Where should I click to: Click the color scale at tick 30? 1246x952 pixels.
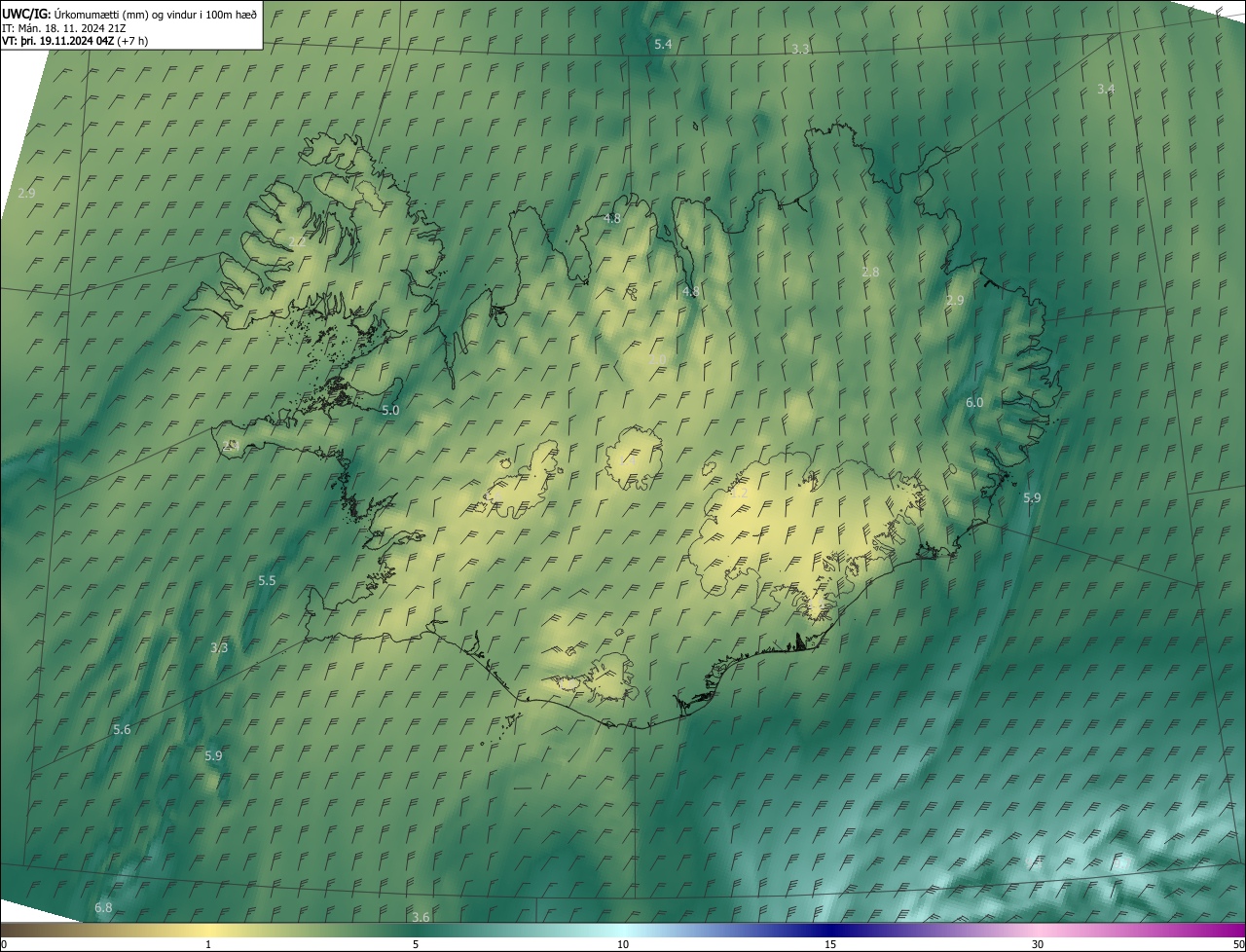1038,944
